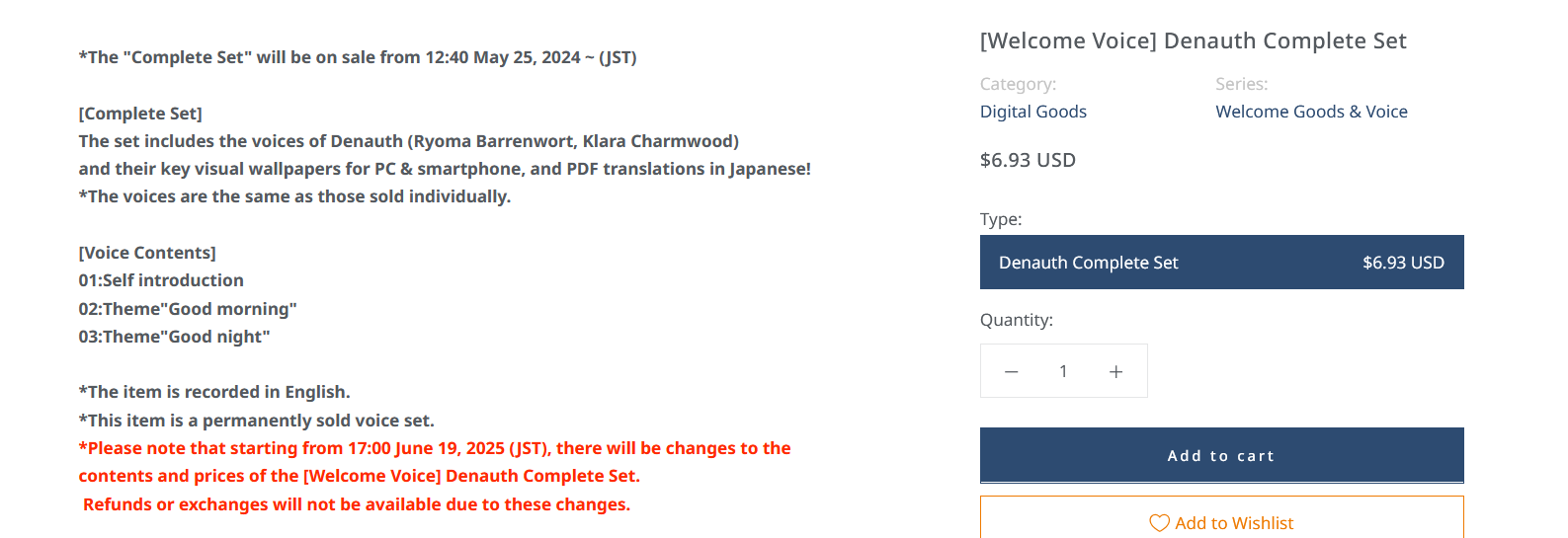The image size is (1568, 538).
Task: Open the Digital Goods category link
Action: [1032, 112]
